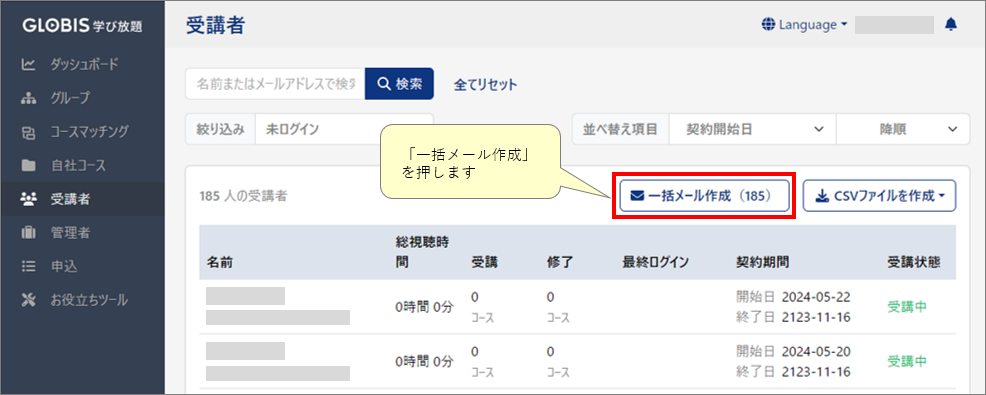Open the 降順 sort order dropdown

click(903, 130)
